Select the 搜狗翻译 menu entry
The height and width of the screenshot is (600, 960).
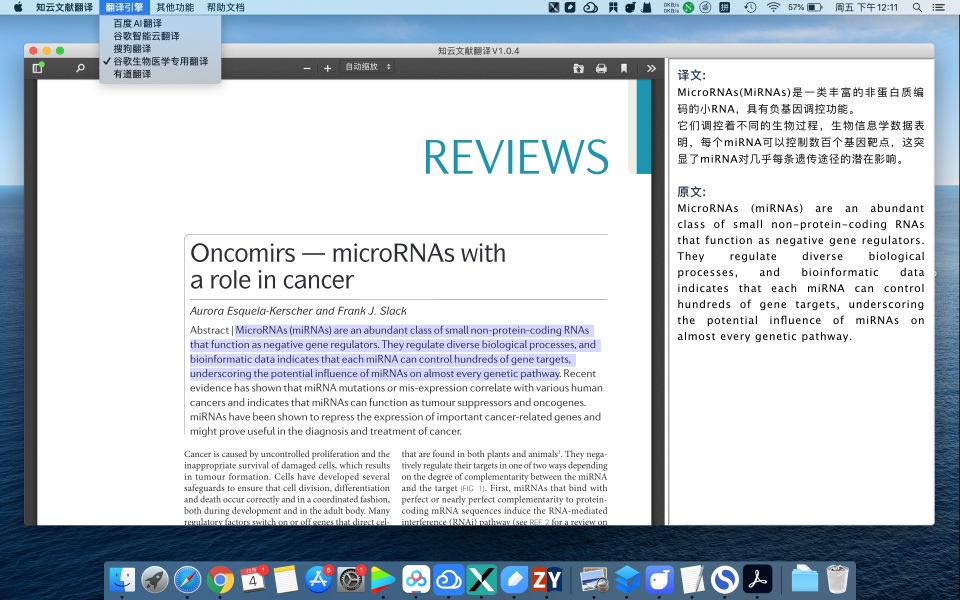[x=132, y=48]
